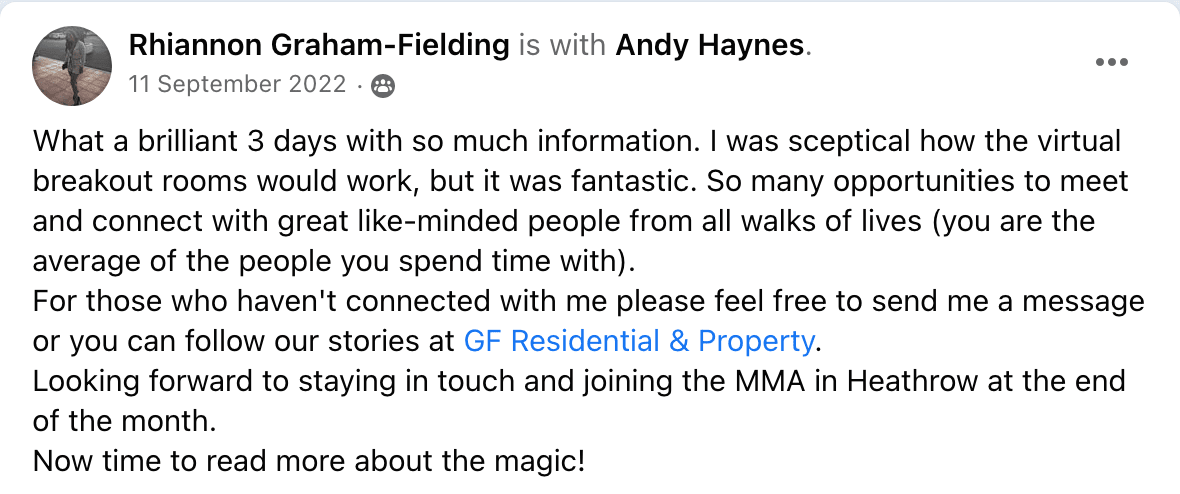Open Rhiannon's circular profile picture
1180x494 pixels.
tap(72, 66)
